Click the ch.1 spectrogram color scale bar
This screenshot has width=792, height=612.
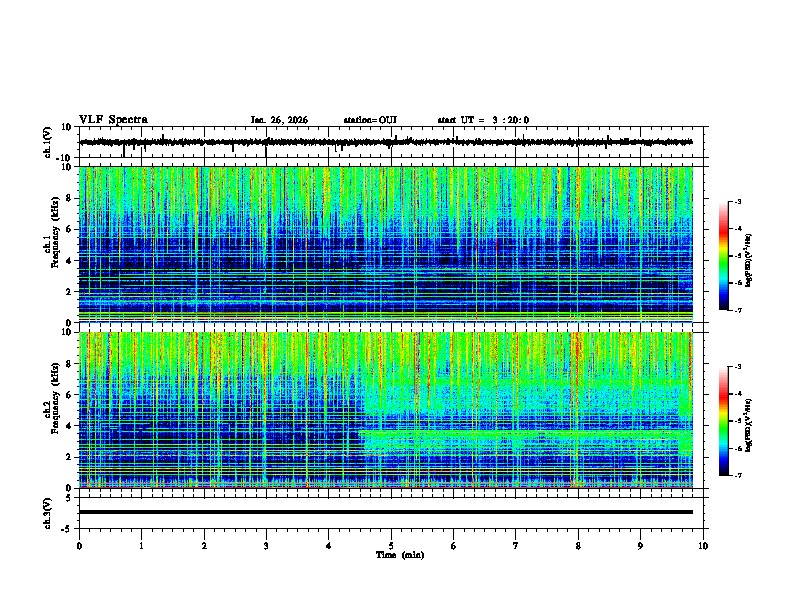pyautogui.click(x=724, y=256)
